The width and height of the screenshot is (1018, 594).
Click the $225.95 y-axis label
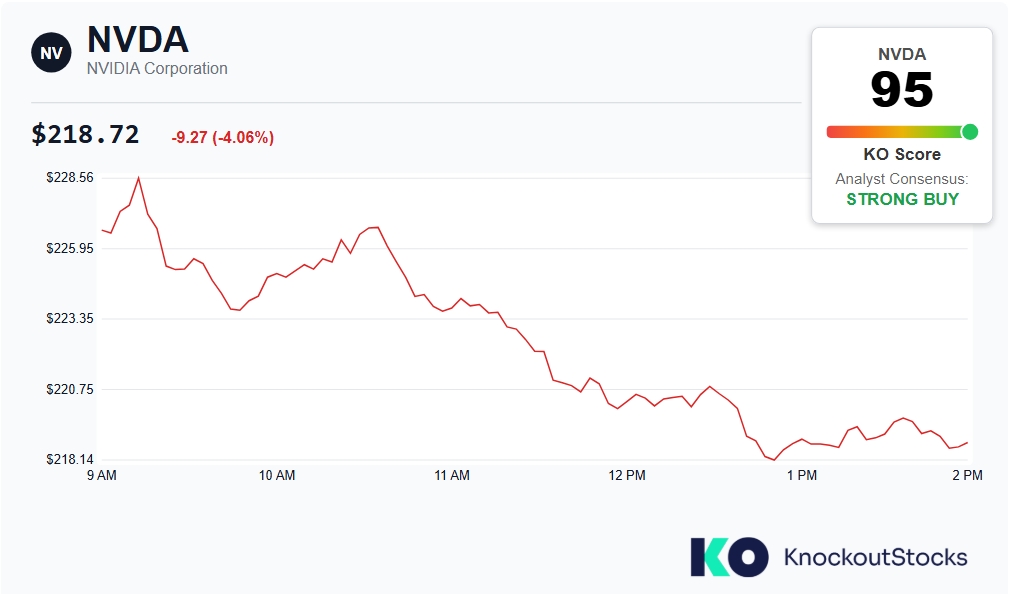69,248
